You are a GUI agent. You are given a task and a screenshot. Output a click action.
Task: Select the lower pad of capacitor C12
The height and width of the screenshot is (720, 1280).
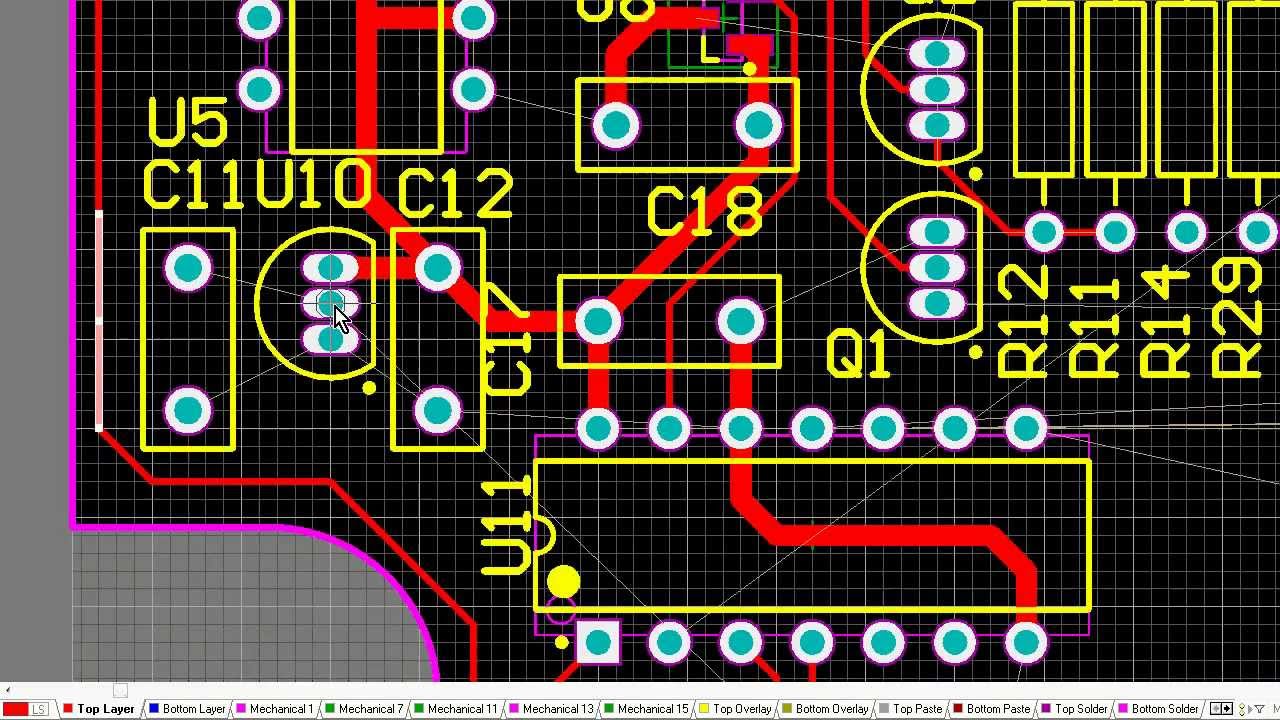437,410
